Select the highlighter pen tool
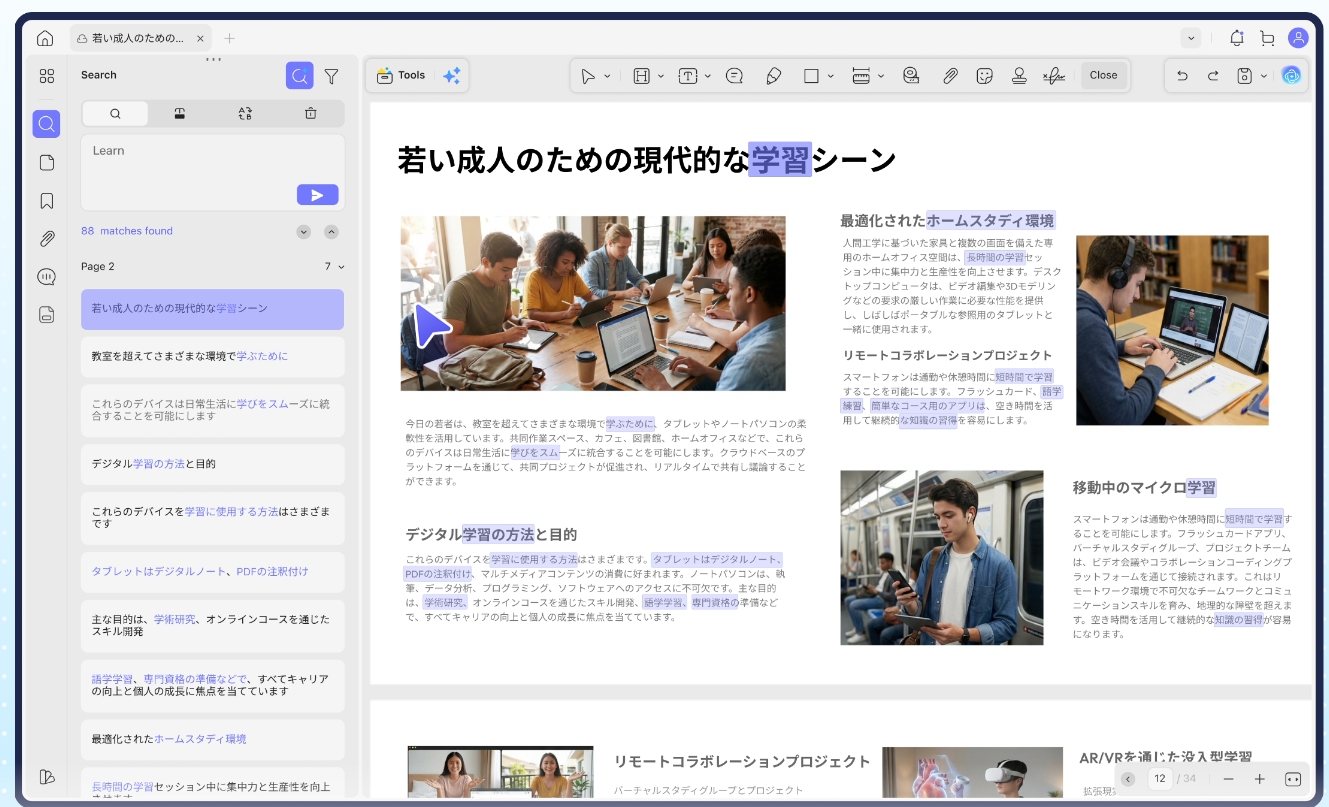 click(773, 75)
